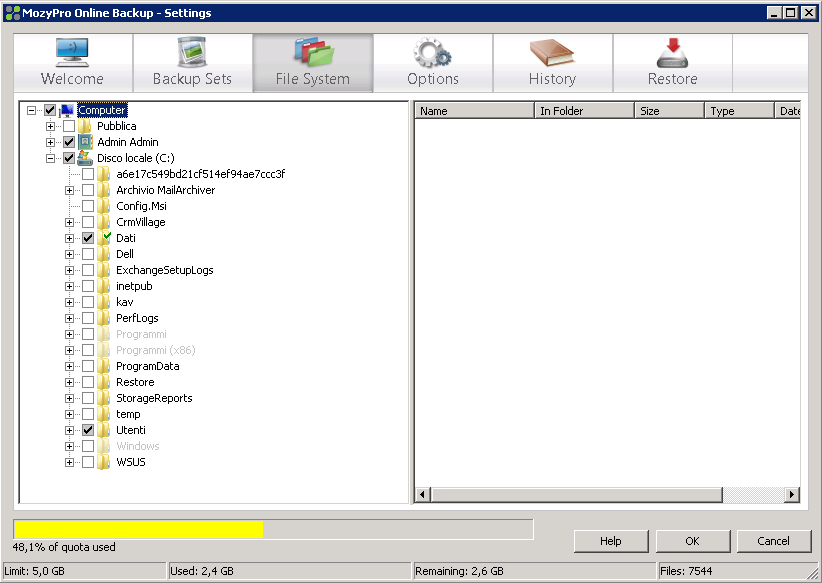Image resolution: width=822 pixels, height=583 pixels.
Task: Click the Options gears icon
Action: 432,52
